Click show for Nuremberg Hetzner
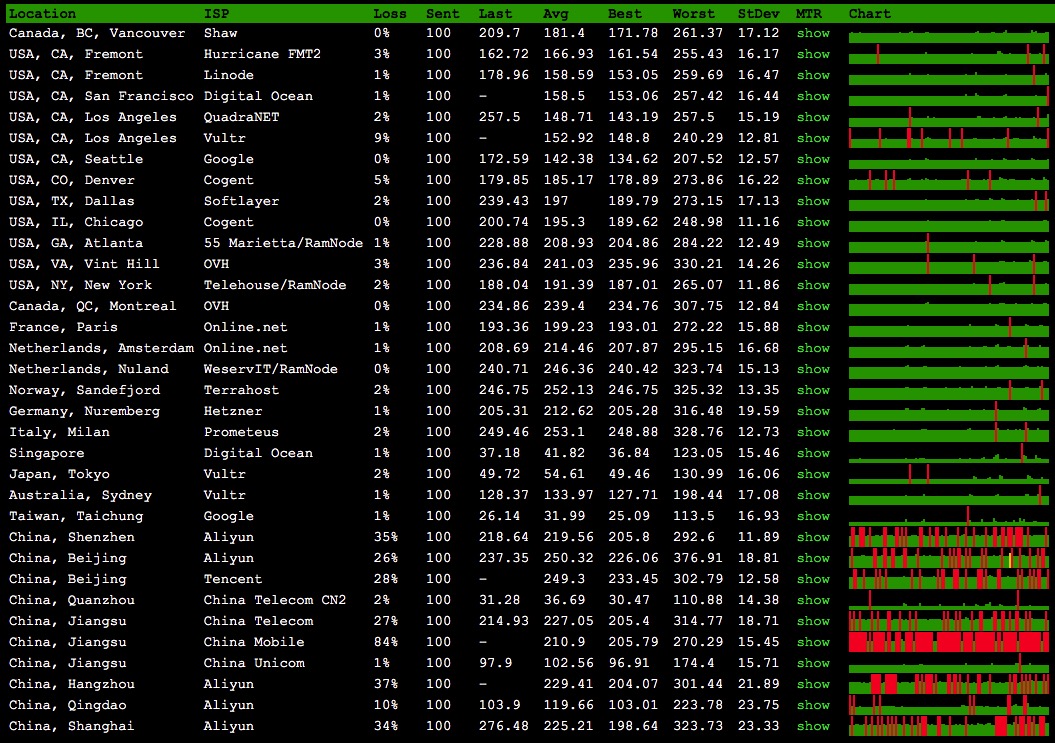1055x743 pixels. pos(813,411)
